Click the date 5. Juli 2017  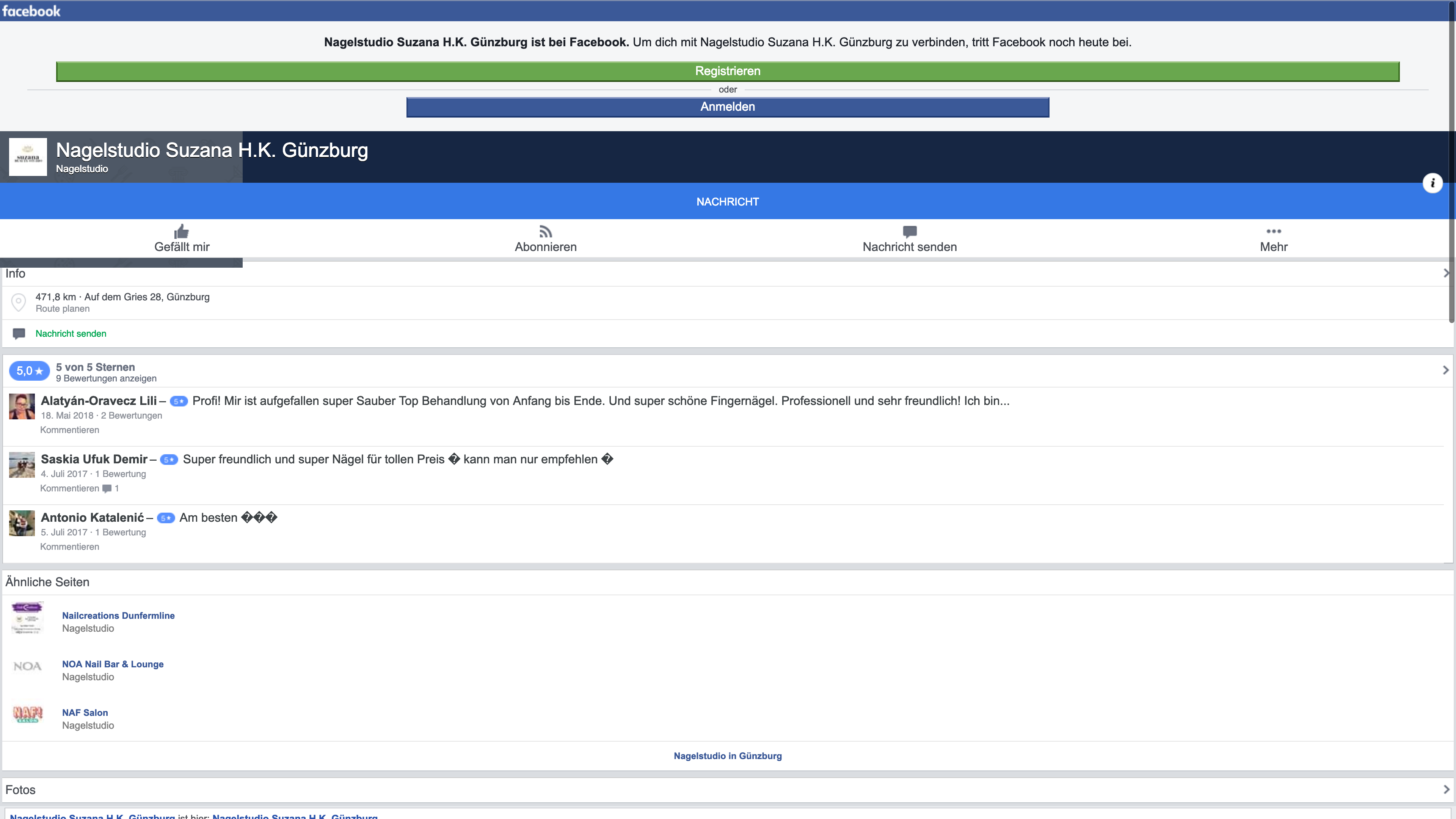[x=64, y=532]
